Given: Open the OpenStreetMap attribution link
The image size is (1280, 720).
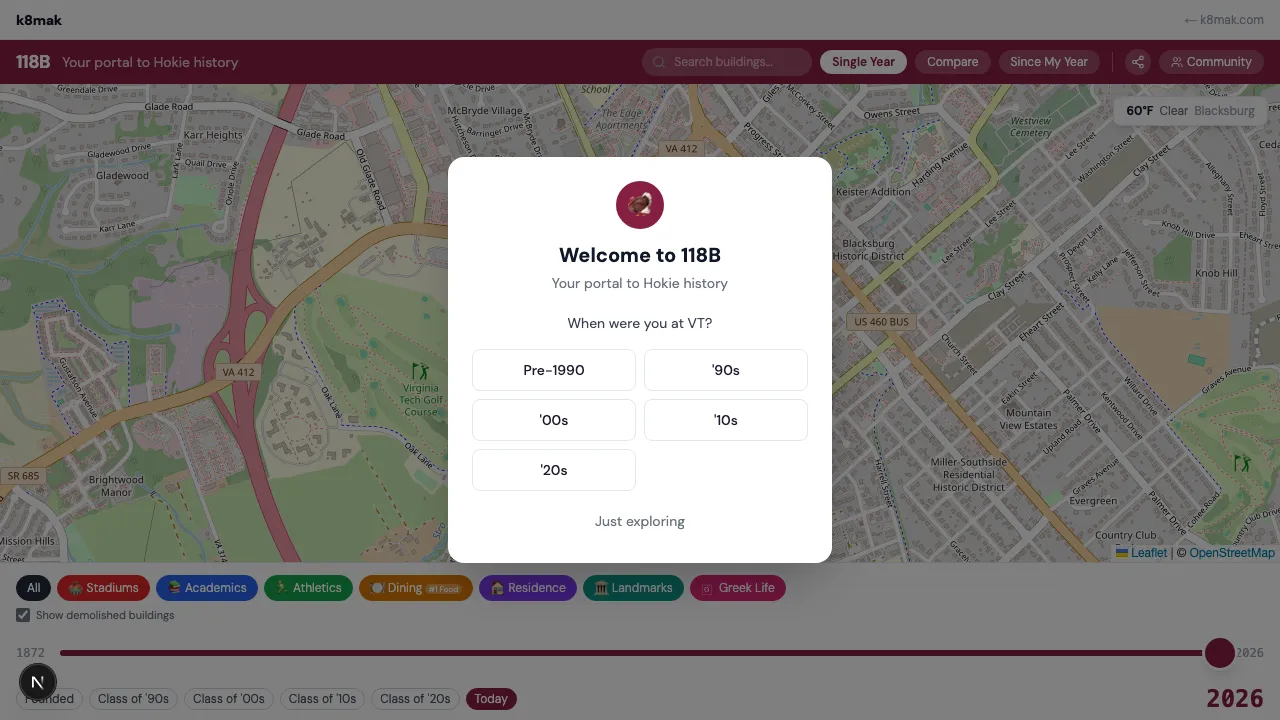Looking at the screenshot, I should 1232,552.
